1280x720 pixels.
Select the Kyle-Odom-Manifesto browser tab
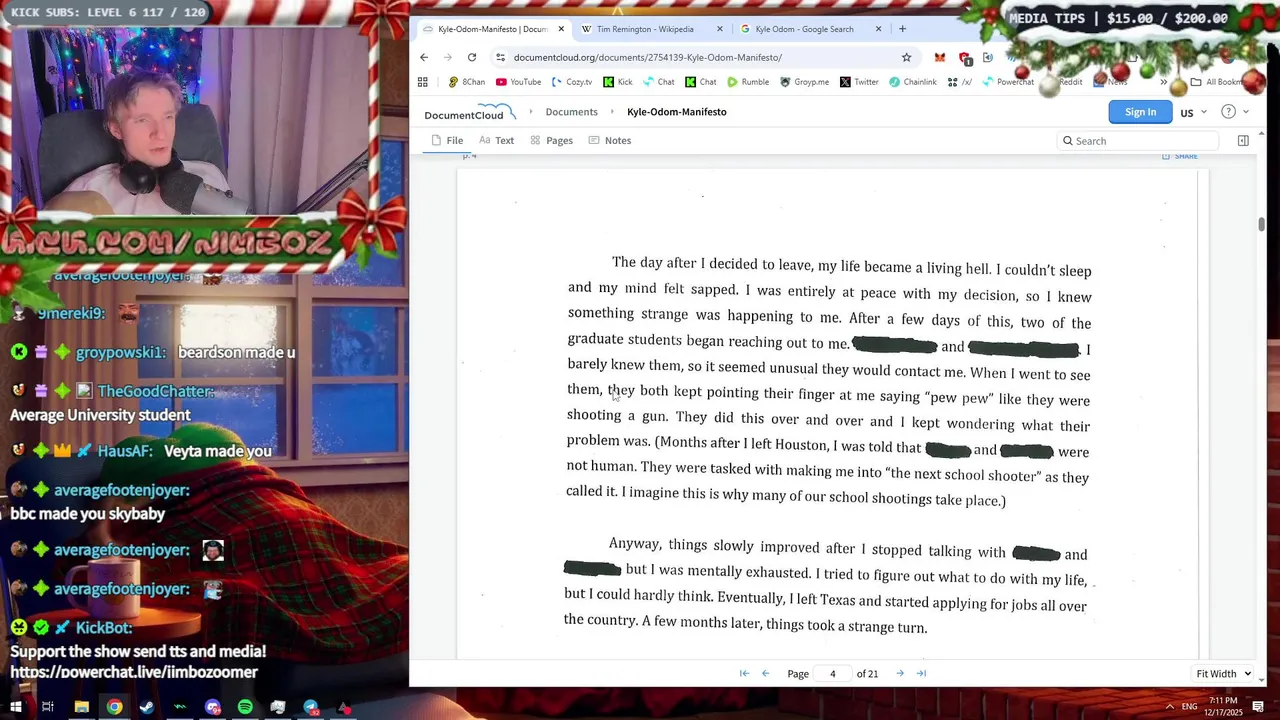click(x=493, y=29)
